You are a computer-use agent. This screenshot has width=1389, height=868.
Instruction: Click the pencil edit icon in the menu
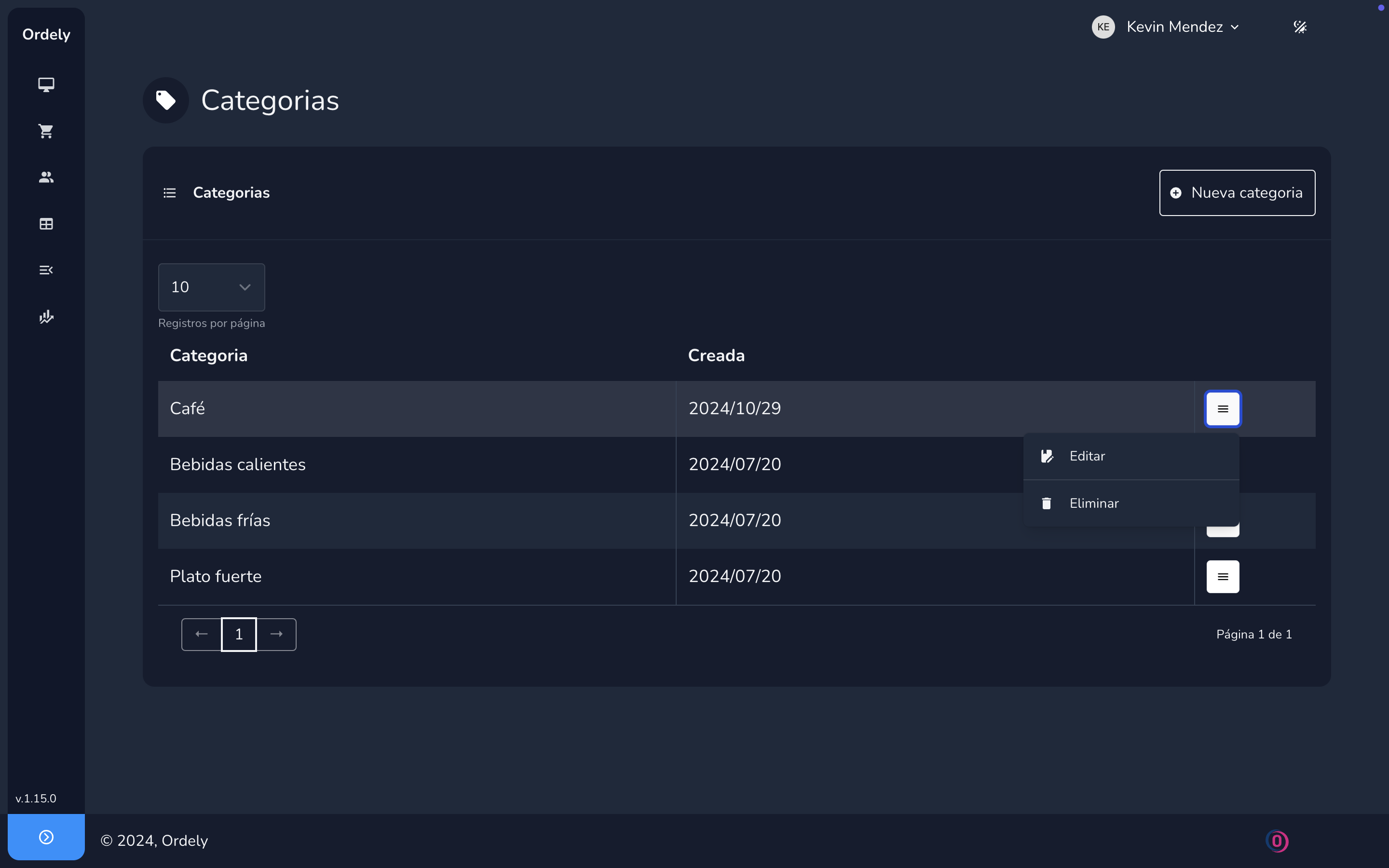tap(1047, 456)
